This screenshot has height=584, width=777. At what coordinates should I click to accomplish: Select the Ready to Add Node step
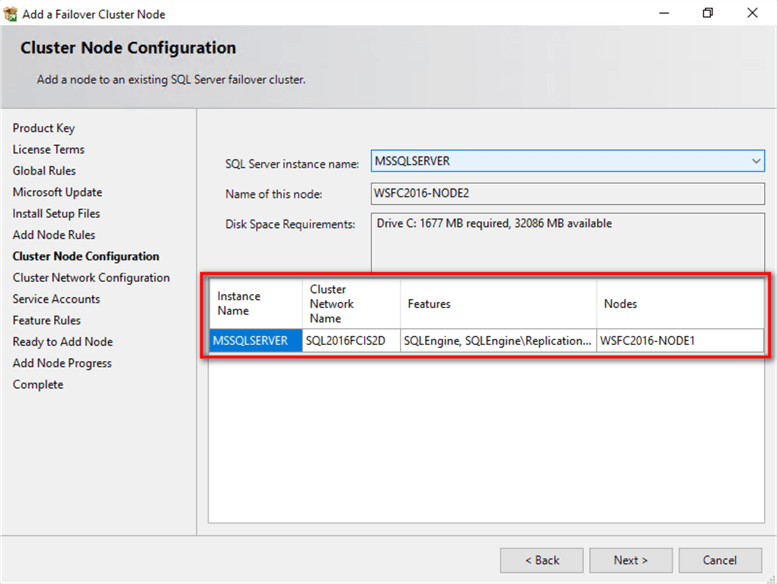tap(62, 342)
